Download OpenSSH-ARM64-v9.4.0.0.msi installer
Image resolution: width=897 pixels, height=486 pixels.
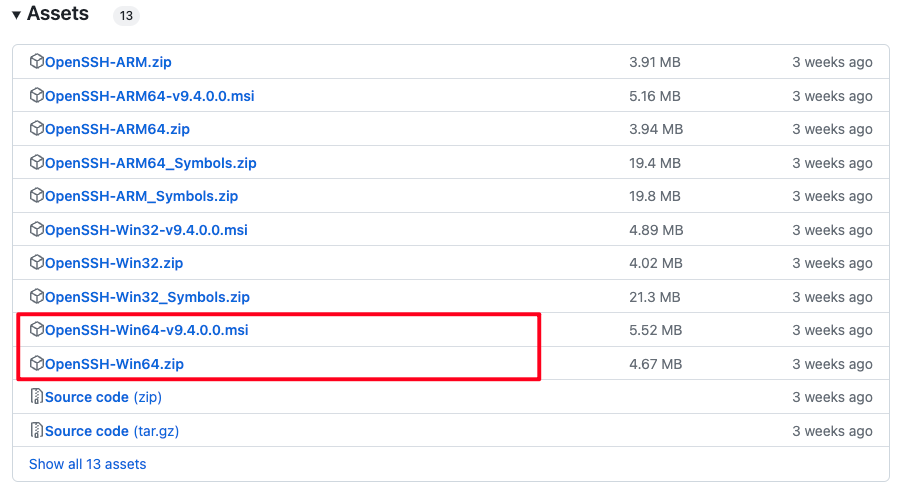[150, 95]
